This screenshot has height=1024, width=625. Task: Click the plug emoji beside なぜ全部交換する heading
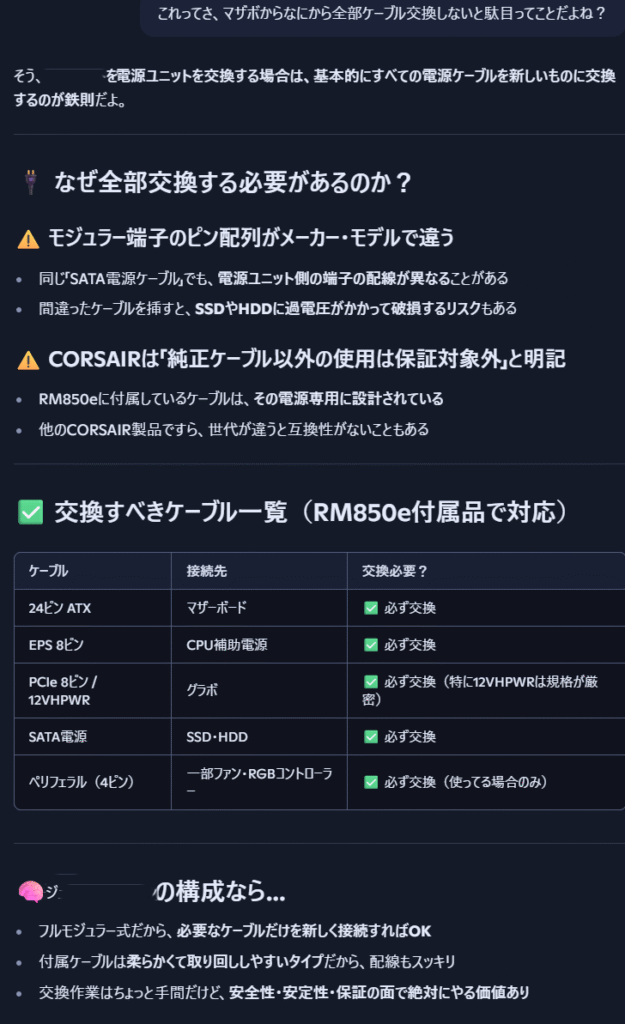click(29, 182)
